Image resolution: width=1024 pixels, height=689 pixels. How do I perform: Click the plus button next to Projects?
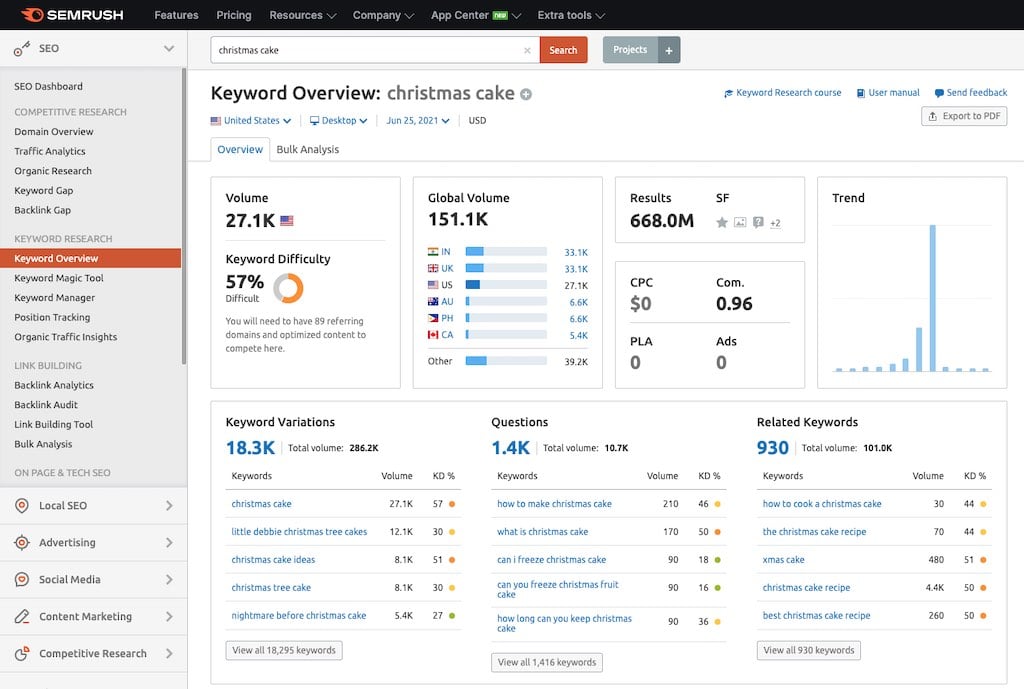(669, 50)
